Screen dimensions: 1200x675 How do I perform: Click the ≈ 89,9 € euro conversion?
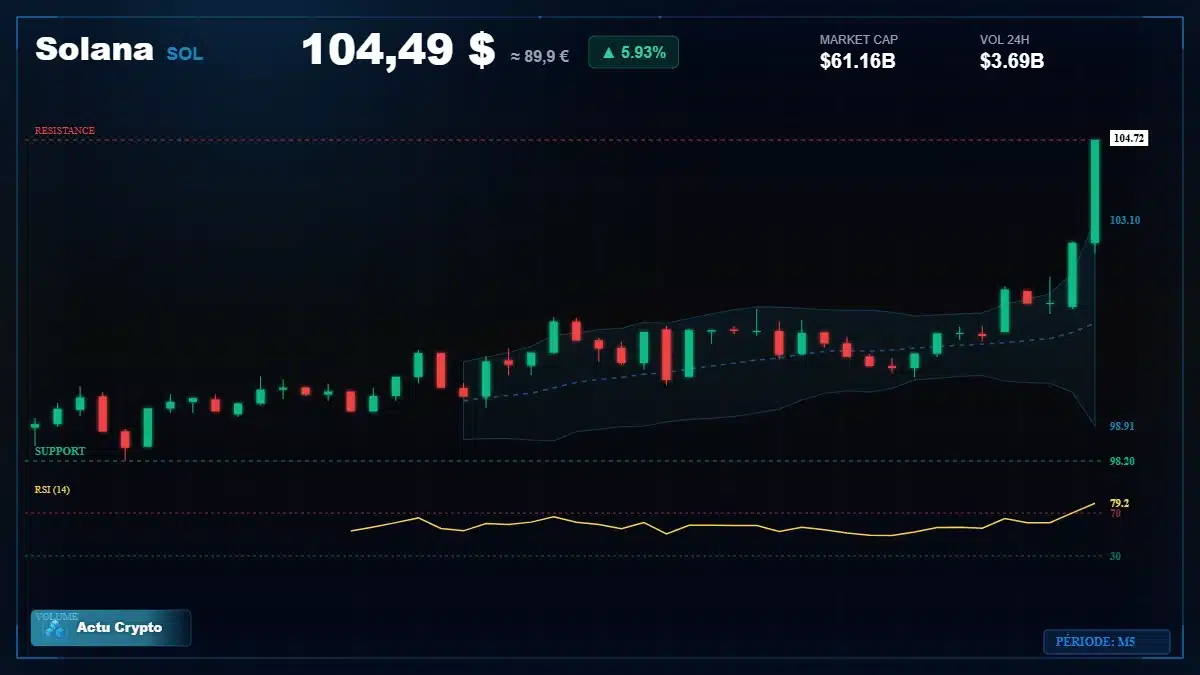(x=540, y=56)
